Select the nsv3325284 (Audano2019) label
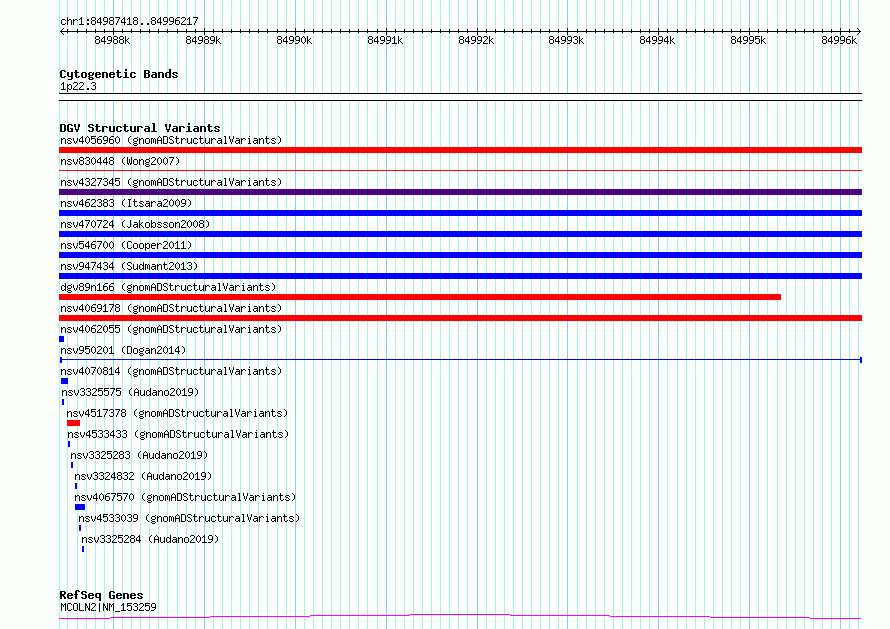The height and width of the screenshot is (629, 890). tap(150, 539)
